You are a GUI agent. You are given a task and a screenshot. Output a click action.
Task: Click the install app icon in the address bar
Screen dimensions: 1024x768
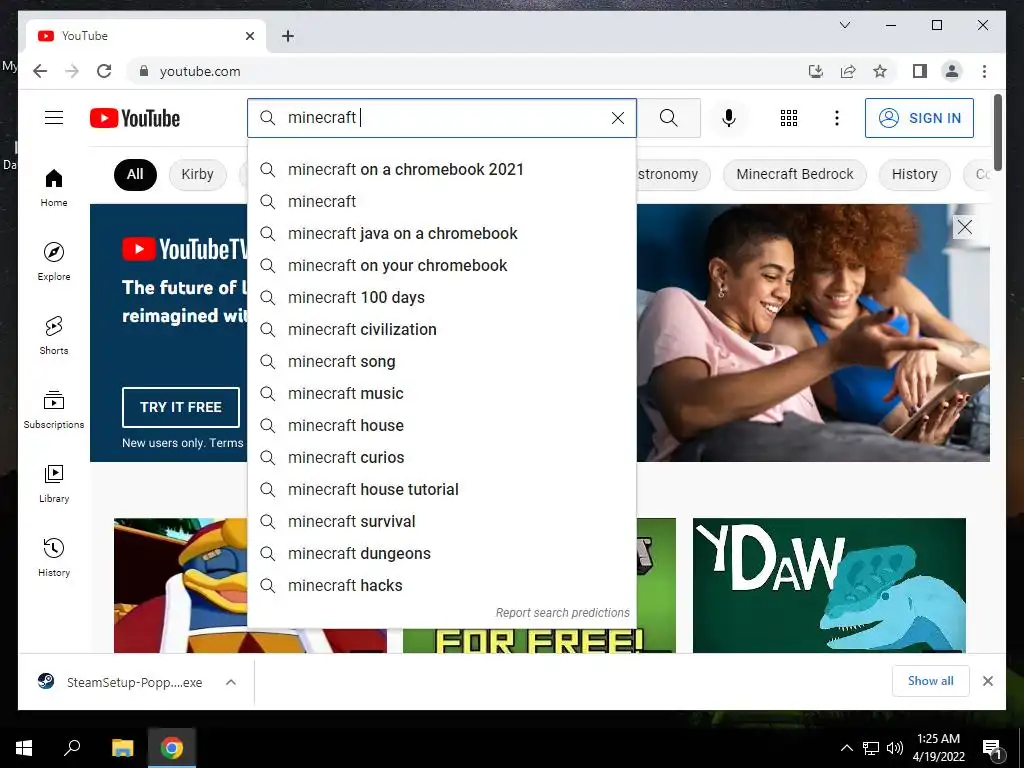816,71
